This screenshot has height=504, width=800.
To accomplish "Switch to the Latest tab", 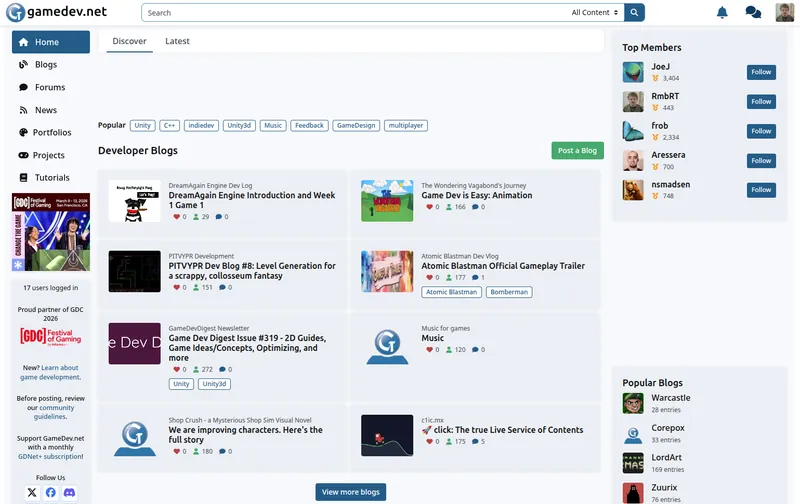I will pos(177,41).
